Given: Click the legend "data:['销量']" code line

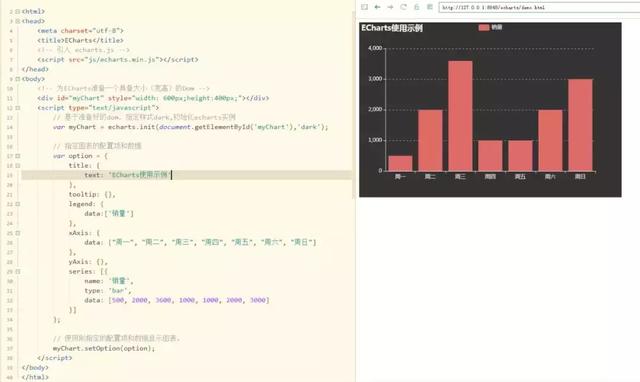Looking at the screenshot, I should tap(109, 213).
